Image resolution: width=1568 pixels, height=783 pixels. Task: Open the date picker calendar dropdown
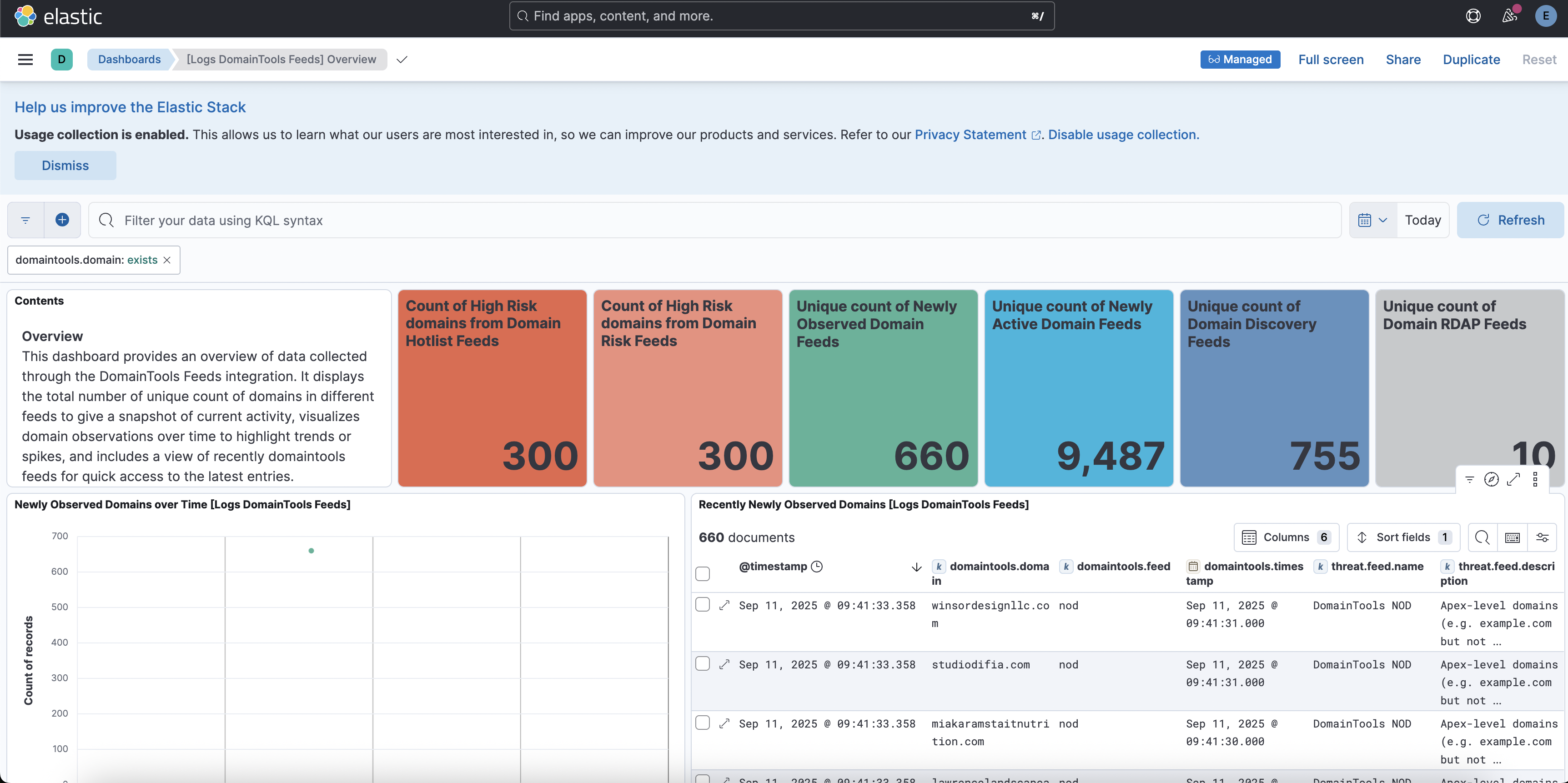coord(1372,220)
